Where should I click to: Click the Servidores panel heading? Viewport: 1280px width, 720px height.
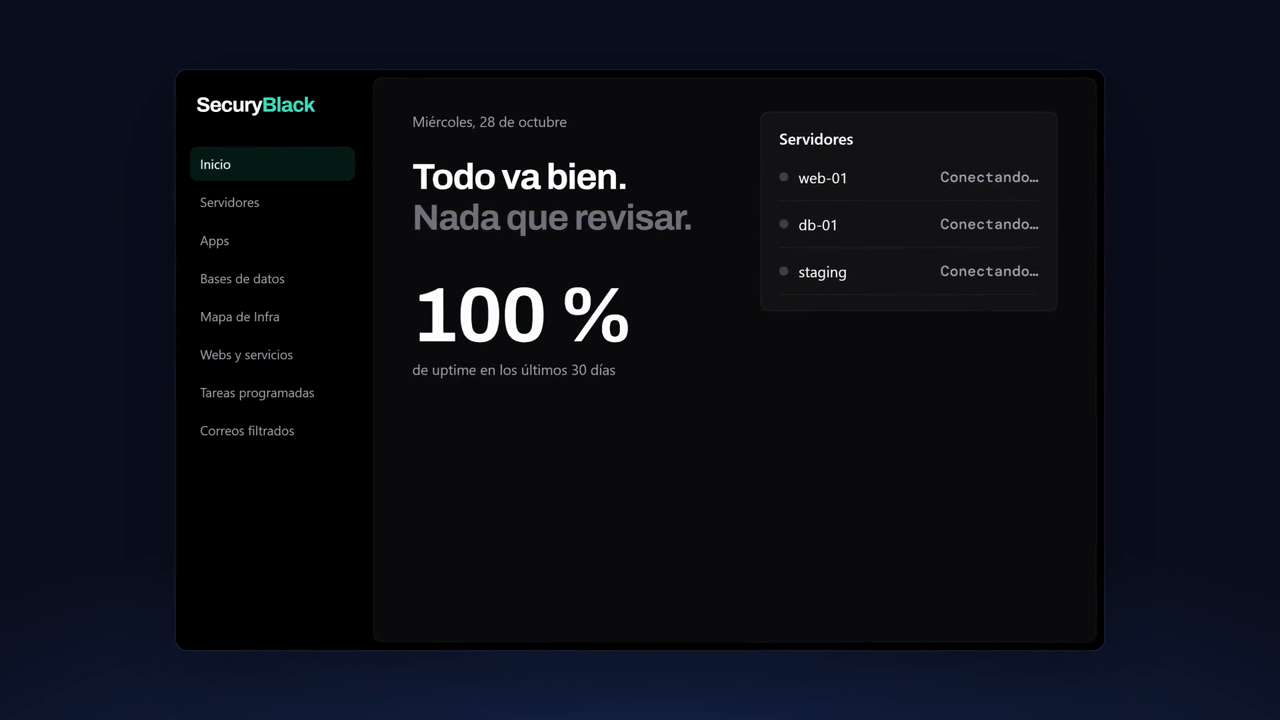coord(816,139)
